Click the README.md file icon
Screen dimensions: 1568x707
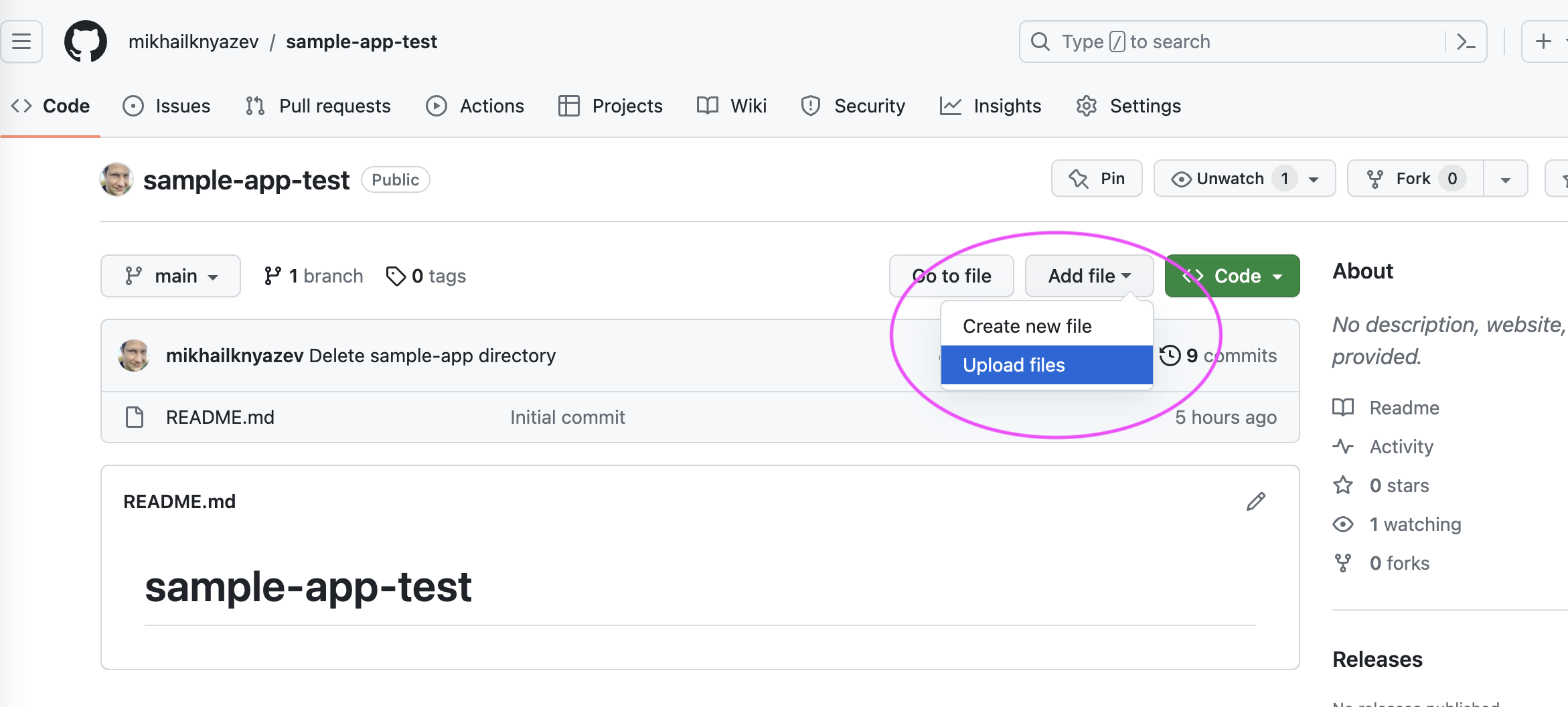click(x=135, y=417)
